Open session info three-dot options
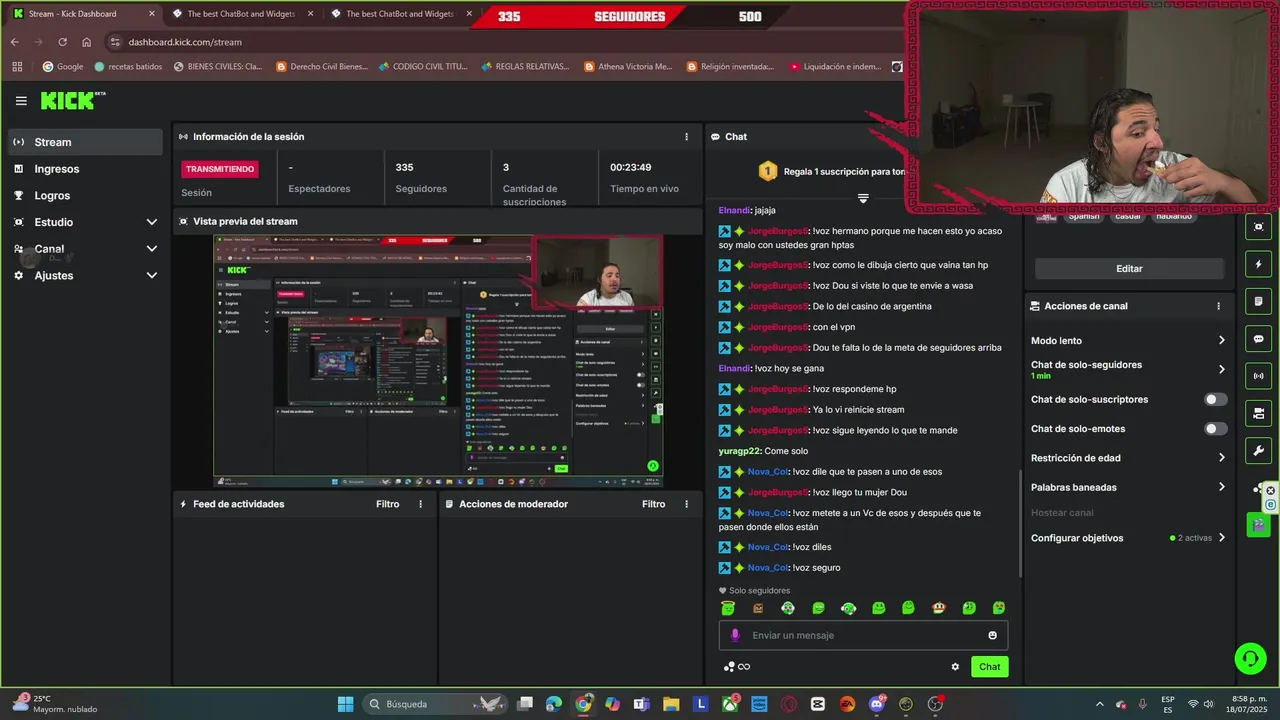The height and width of the screenshot is (720, 1280). 686,137
